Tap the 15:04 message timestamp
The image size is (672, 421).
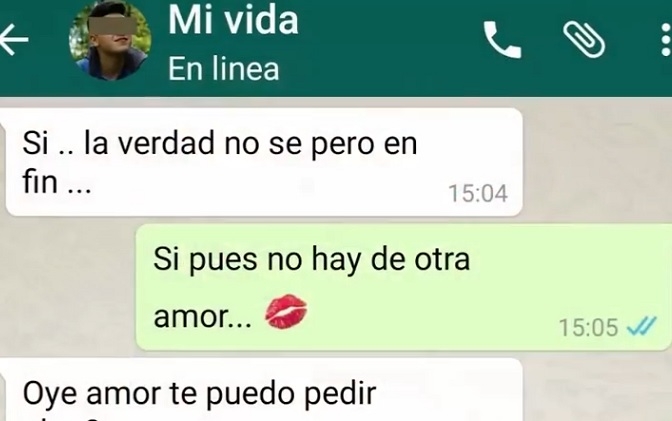pyautogui.click(x=478, y=193)
